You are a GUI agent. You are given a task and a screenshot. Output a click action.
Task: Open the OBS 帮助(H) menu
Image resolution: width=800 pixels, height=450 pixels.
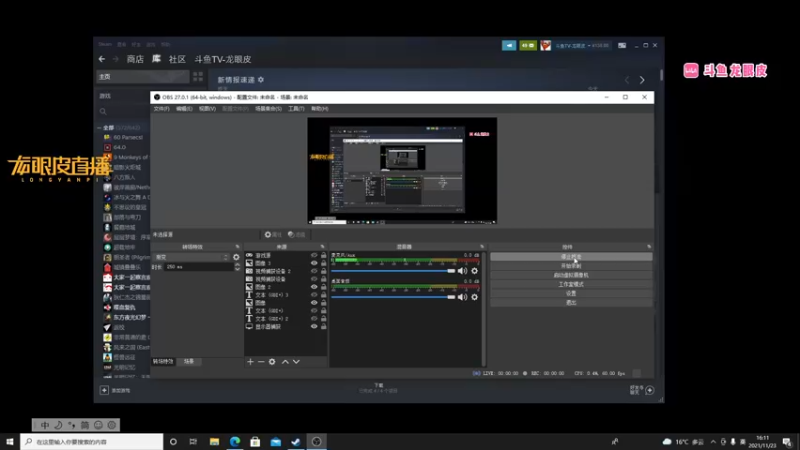coord(319,109)
